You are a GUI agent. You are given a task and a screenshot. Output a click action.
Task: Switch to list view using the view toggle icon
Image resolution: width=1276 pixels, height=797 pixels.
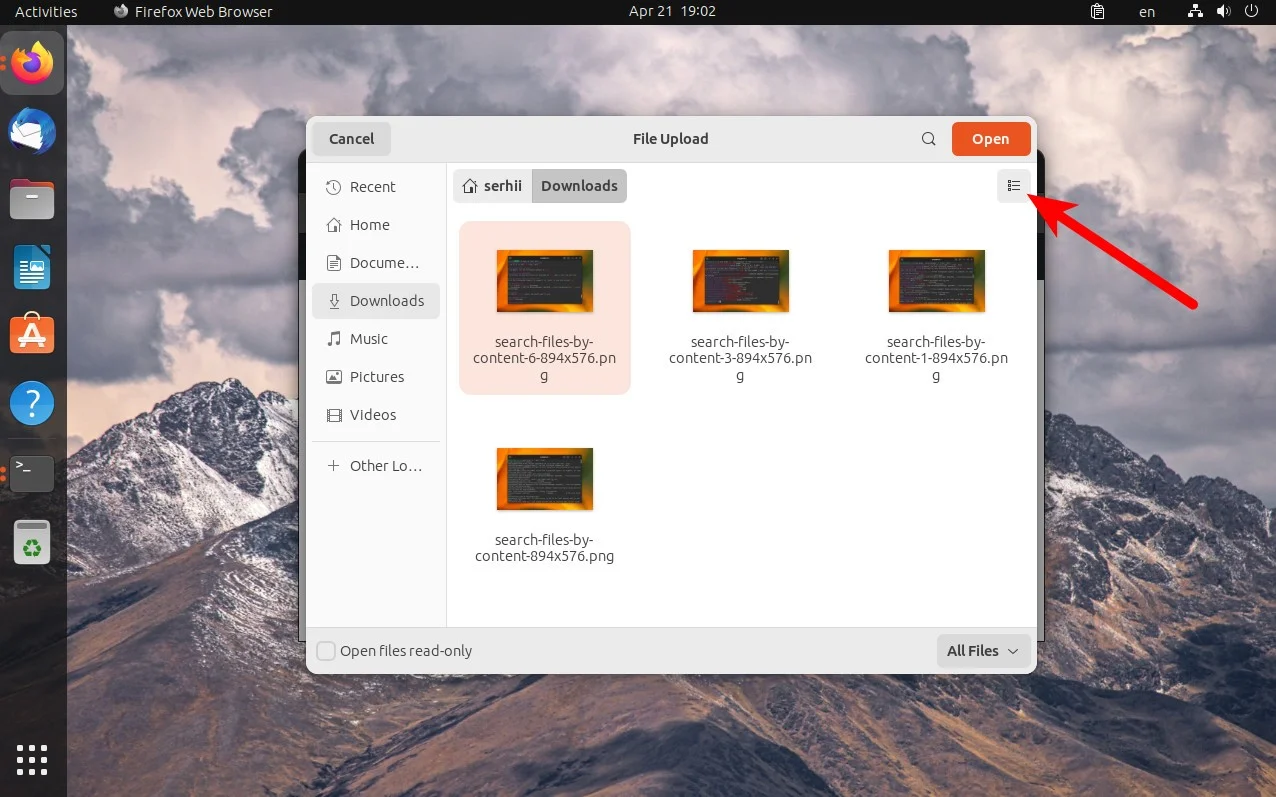1013,186
